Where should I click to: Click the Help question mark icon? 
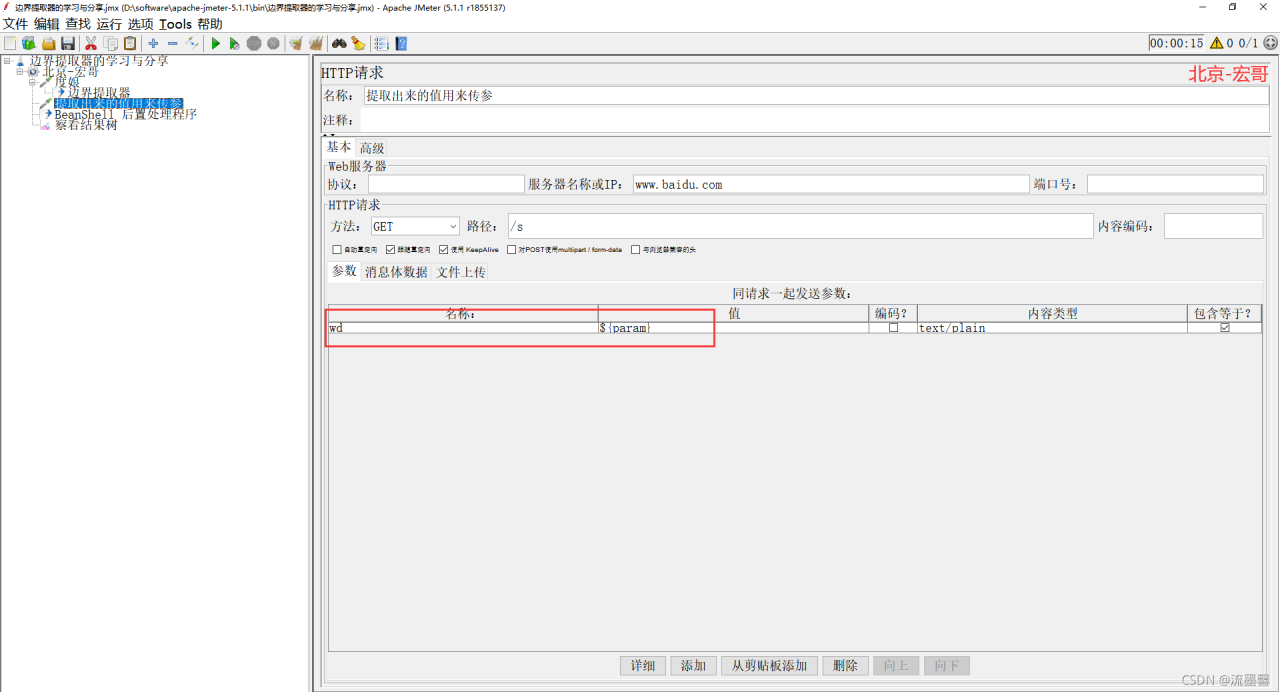(401, 43)
